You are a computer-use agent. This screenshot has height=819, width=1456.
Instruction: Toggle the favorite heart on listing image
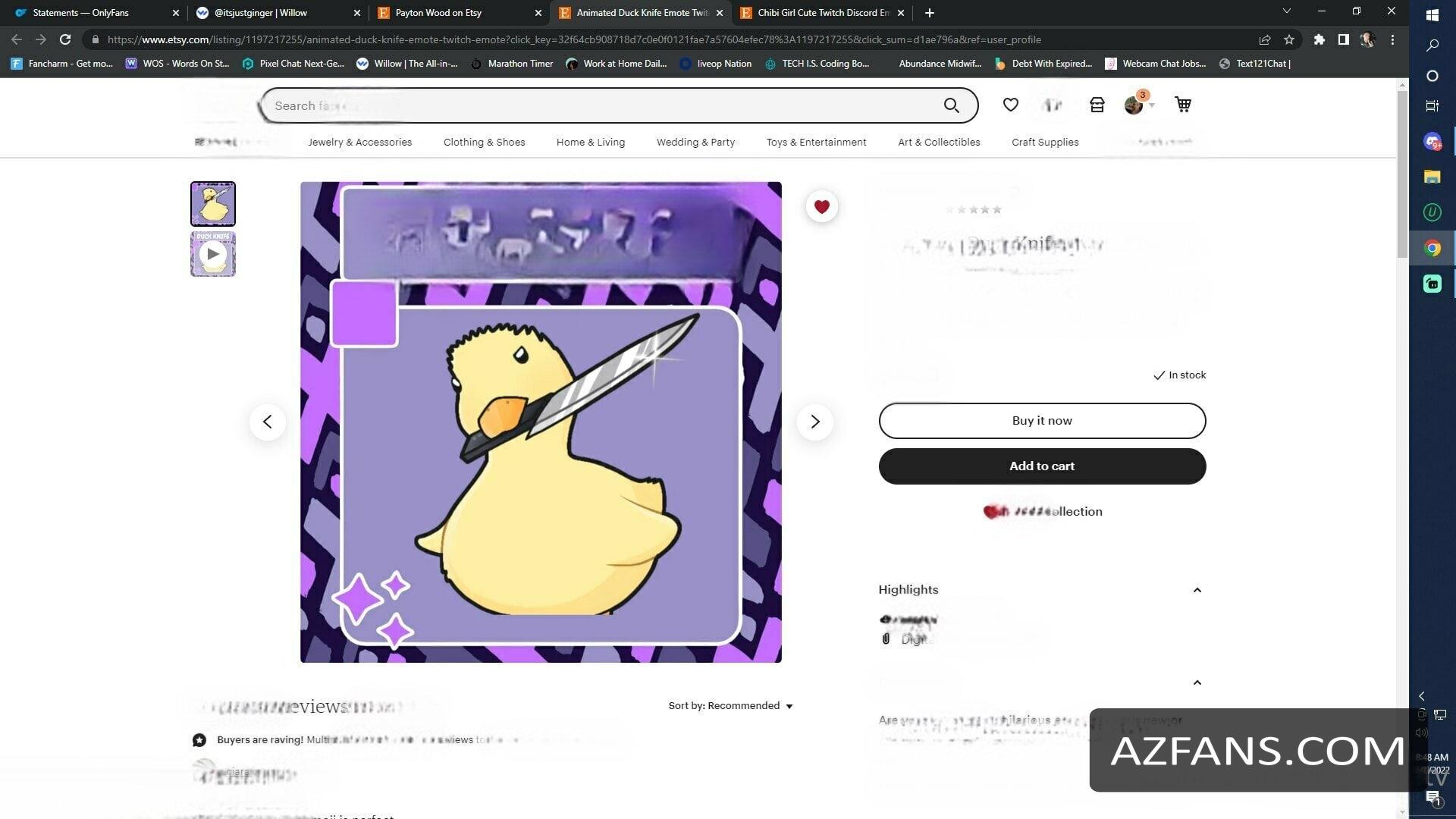click(x=821, y=206)
